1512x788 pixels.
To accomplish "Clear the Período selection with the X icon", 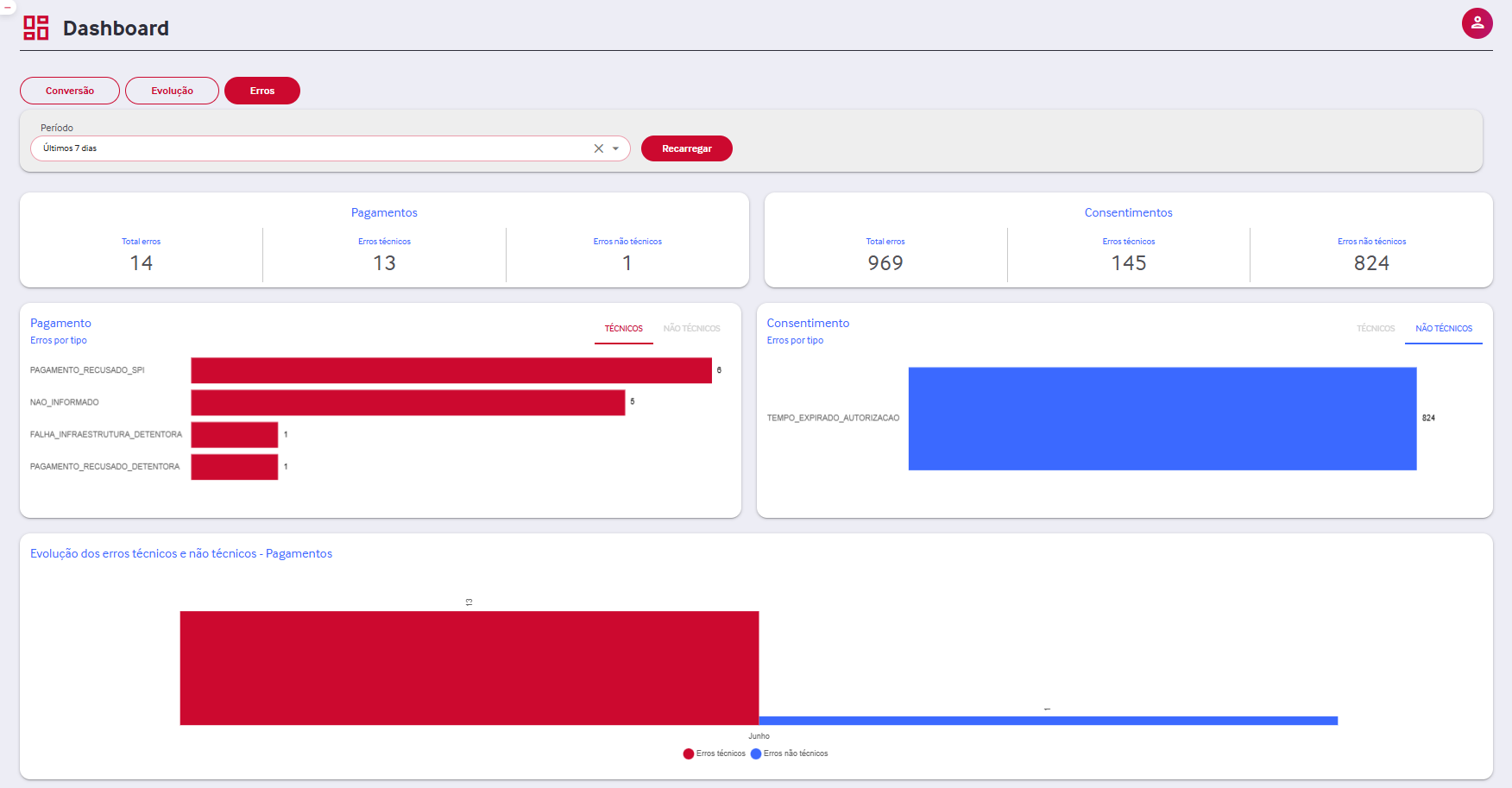I will coord(598,148).
